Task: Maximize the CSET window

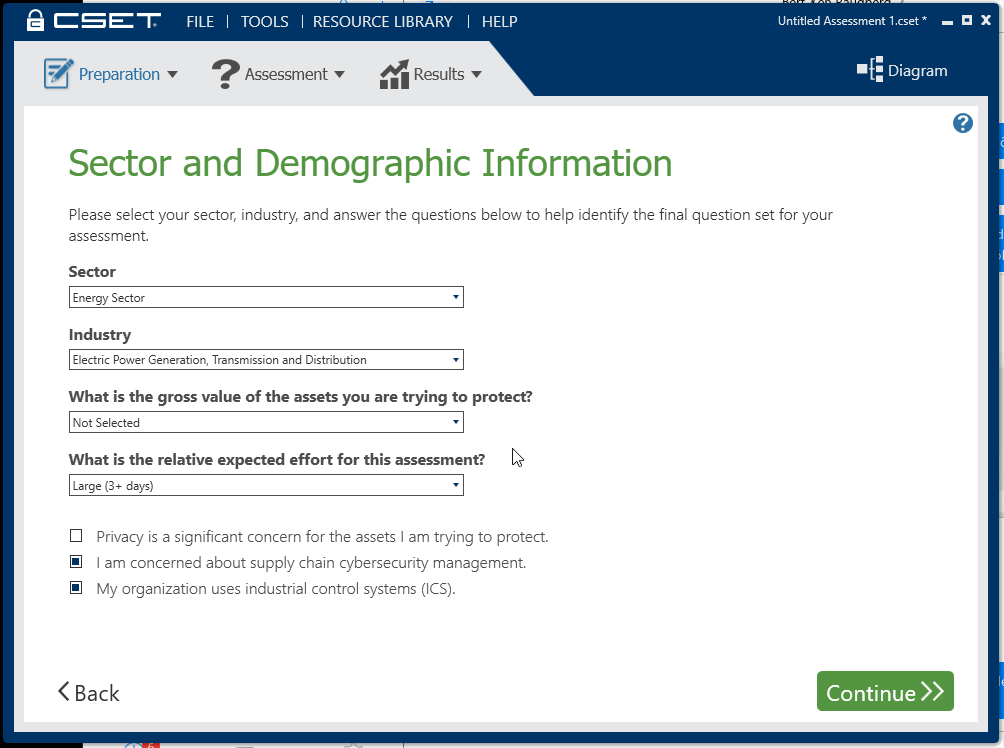Action: (x=967, y=20)
